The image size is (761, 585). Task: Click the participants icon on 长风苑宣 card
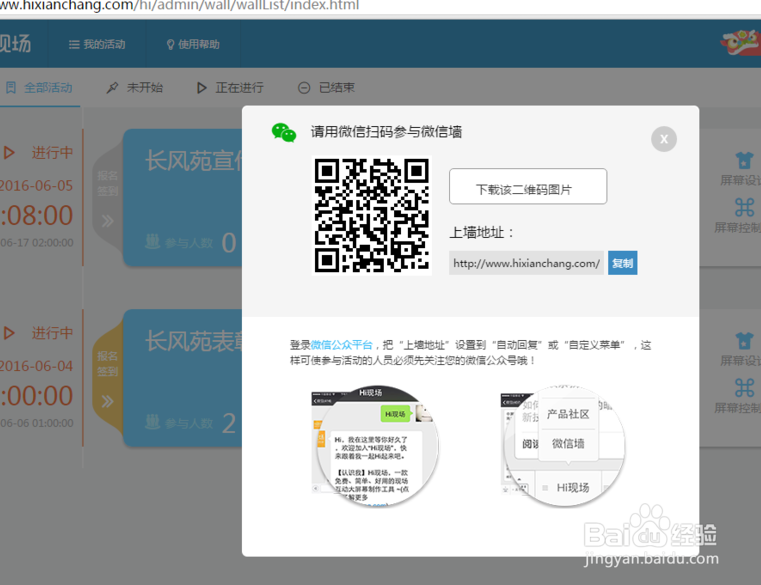coord(152,241)
